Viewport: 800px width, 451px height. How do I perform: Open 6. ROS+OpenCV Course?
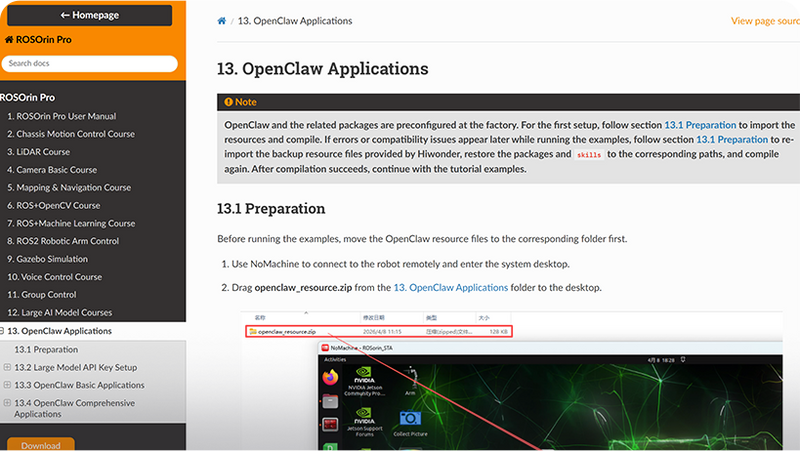point(54,206)
